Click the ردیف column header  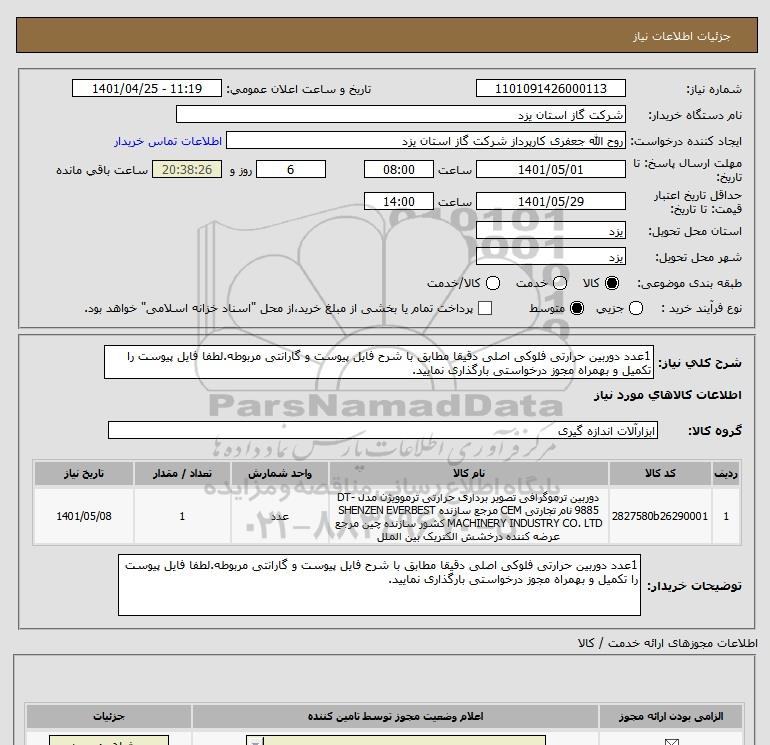tap(726, 473)
